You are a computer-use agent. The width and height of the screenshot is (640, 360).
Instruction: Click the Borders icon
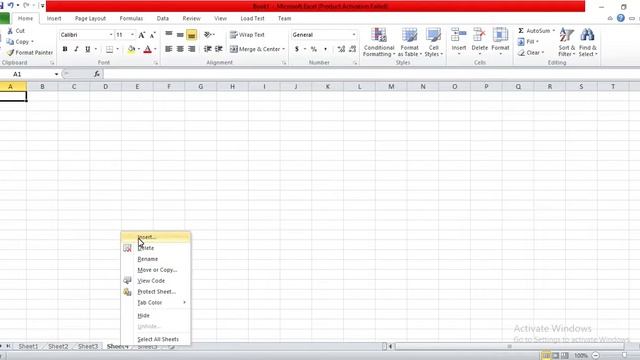point(109,49)
